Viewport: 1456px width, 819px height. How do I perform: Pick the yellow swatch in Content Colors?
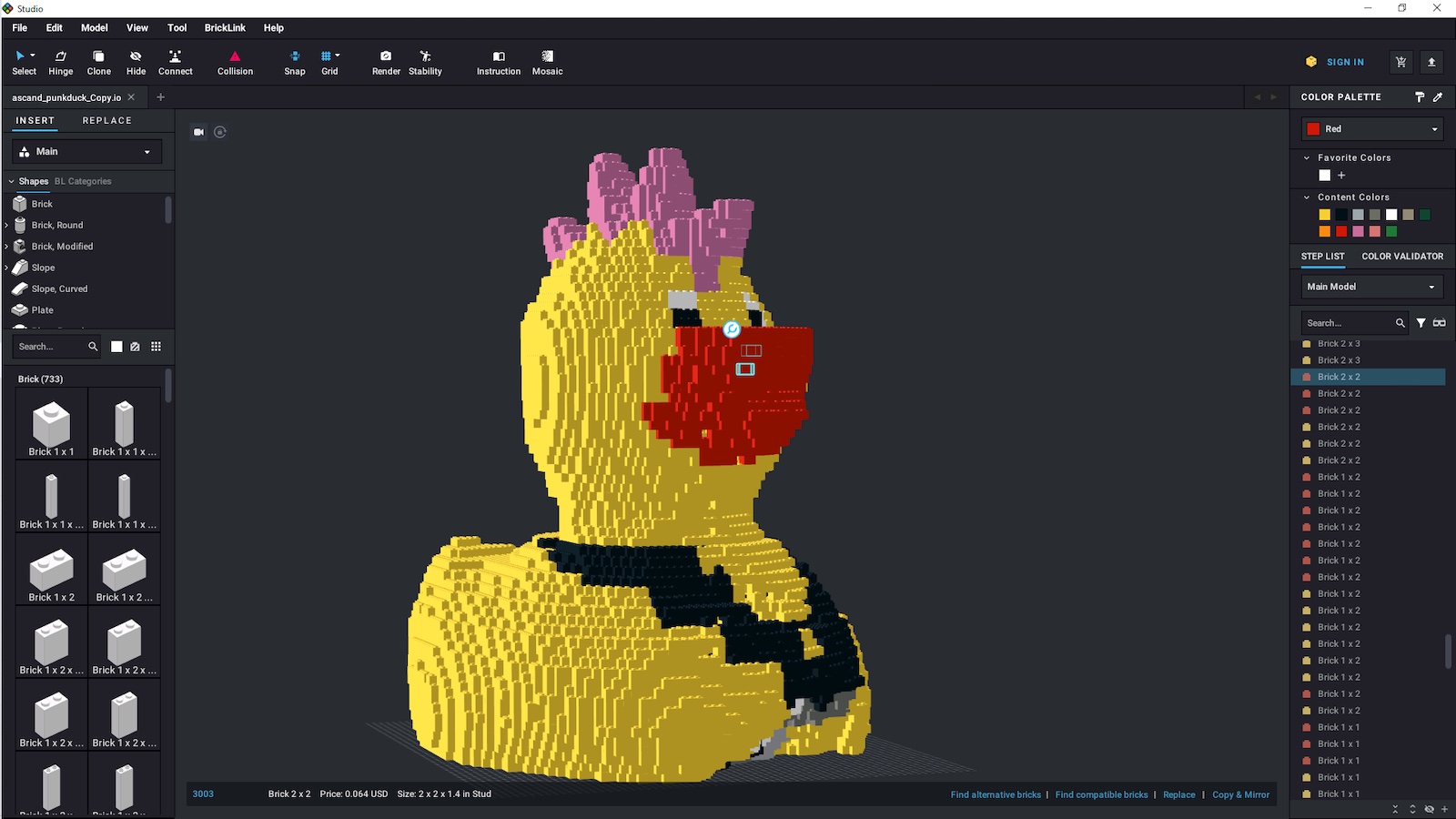click(1325, 215)
